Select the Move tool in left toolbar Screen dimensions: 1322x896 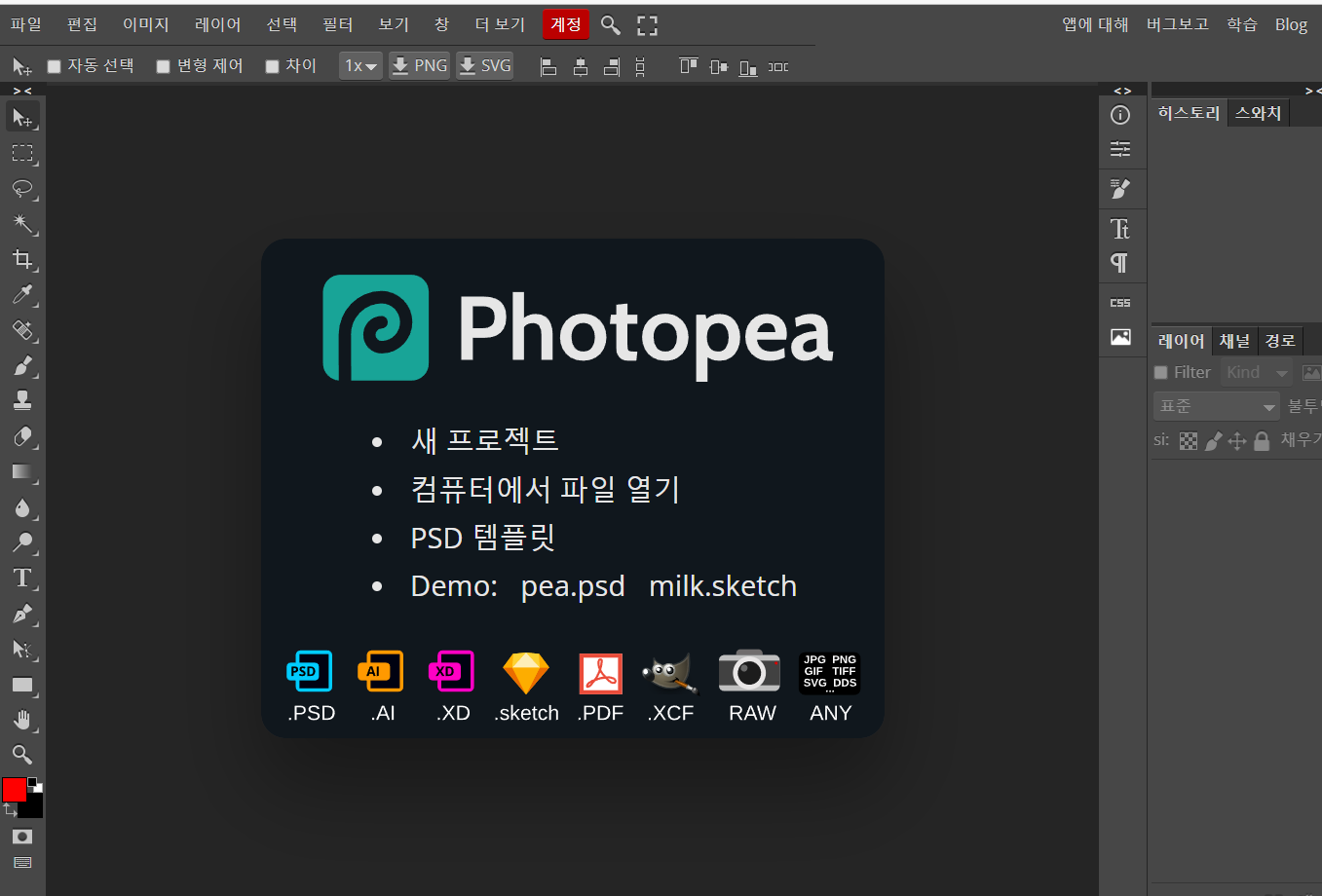point(22,118)
